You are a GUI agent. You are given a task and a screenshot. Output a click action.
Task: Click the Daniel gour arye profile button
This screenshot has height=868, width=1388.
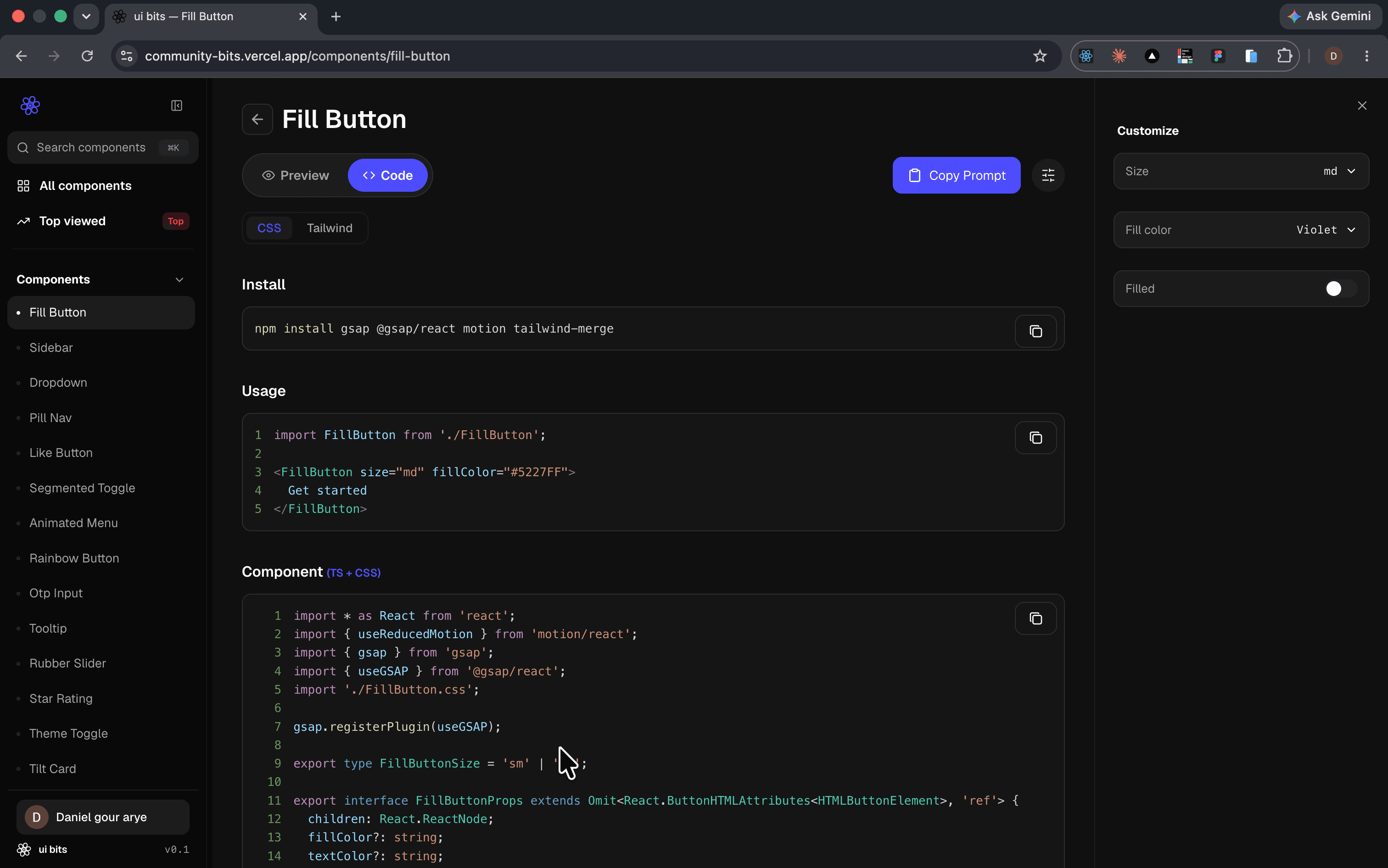click(x=103, y=817)
